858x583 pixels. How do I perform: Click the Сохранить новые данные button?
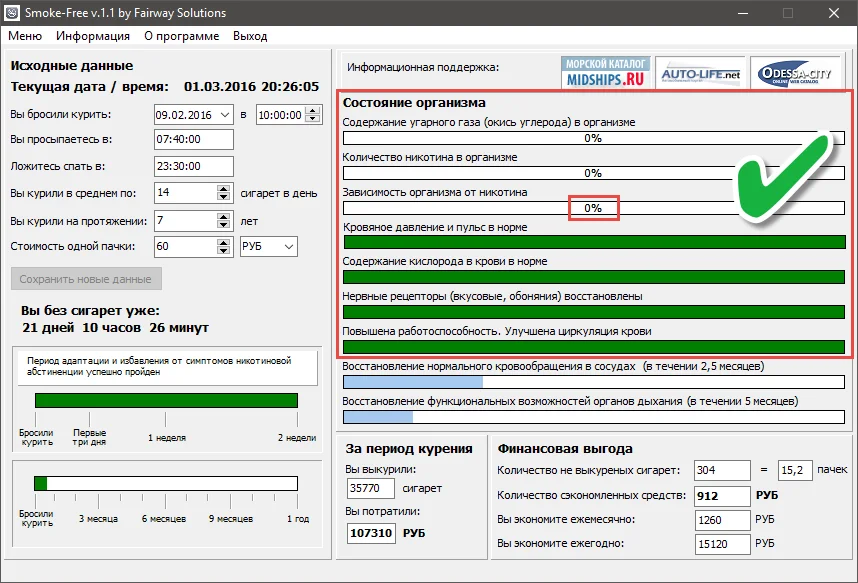(x=86, y=279)
